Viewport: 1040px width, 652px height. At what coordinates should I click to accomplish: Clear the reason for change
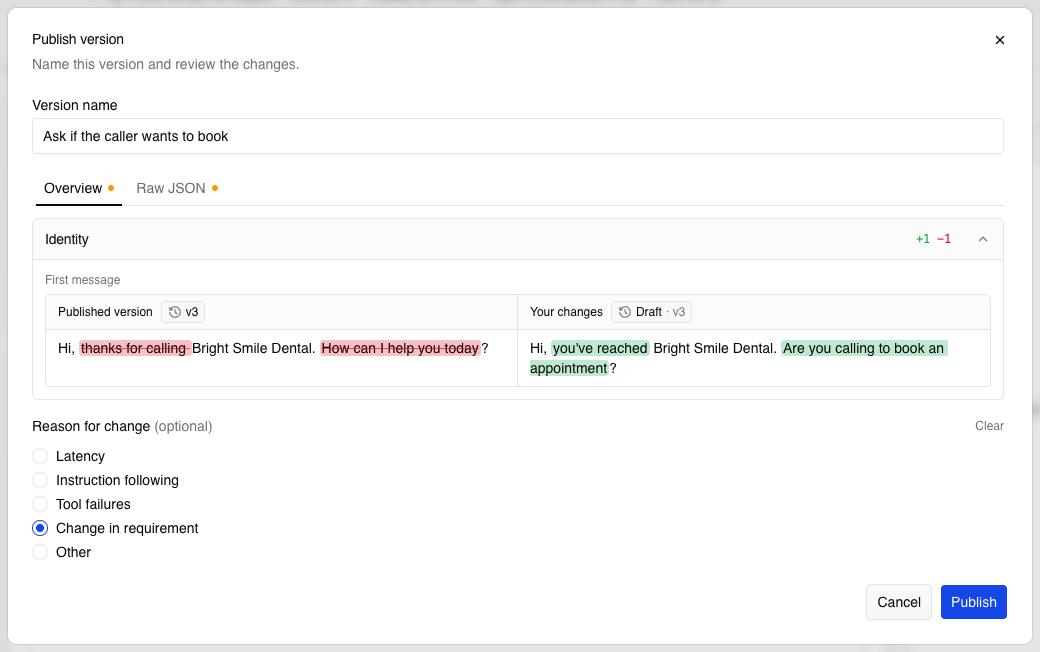(x=989, y=426)
